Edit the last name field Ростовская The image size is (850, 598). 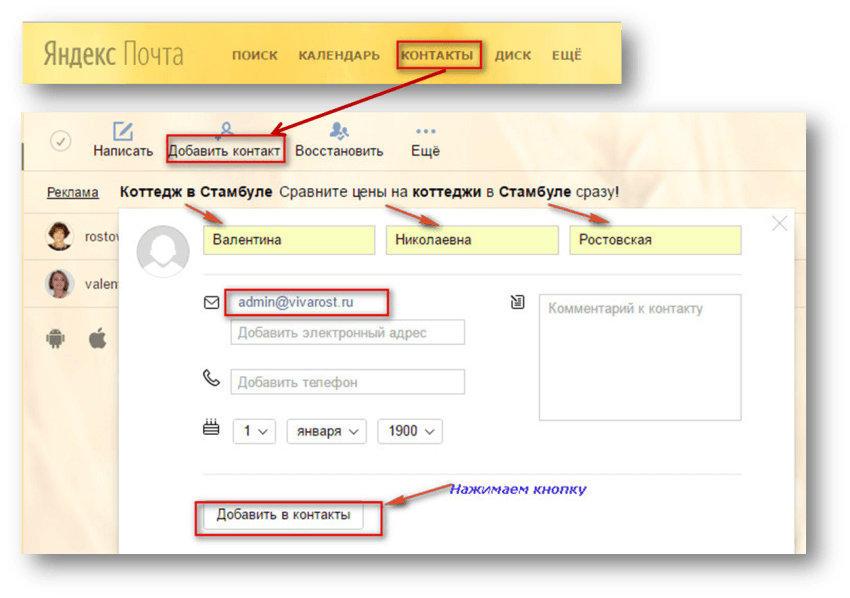pos(655,240)
